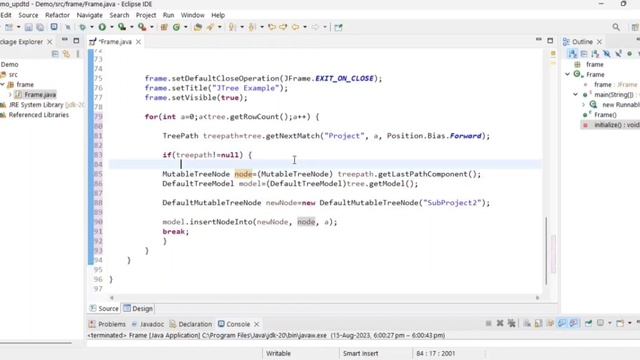Viewport: 640px width, 360px height.
Task: Expand the new Runnable node in Outline
Action: click(584, 105)
